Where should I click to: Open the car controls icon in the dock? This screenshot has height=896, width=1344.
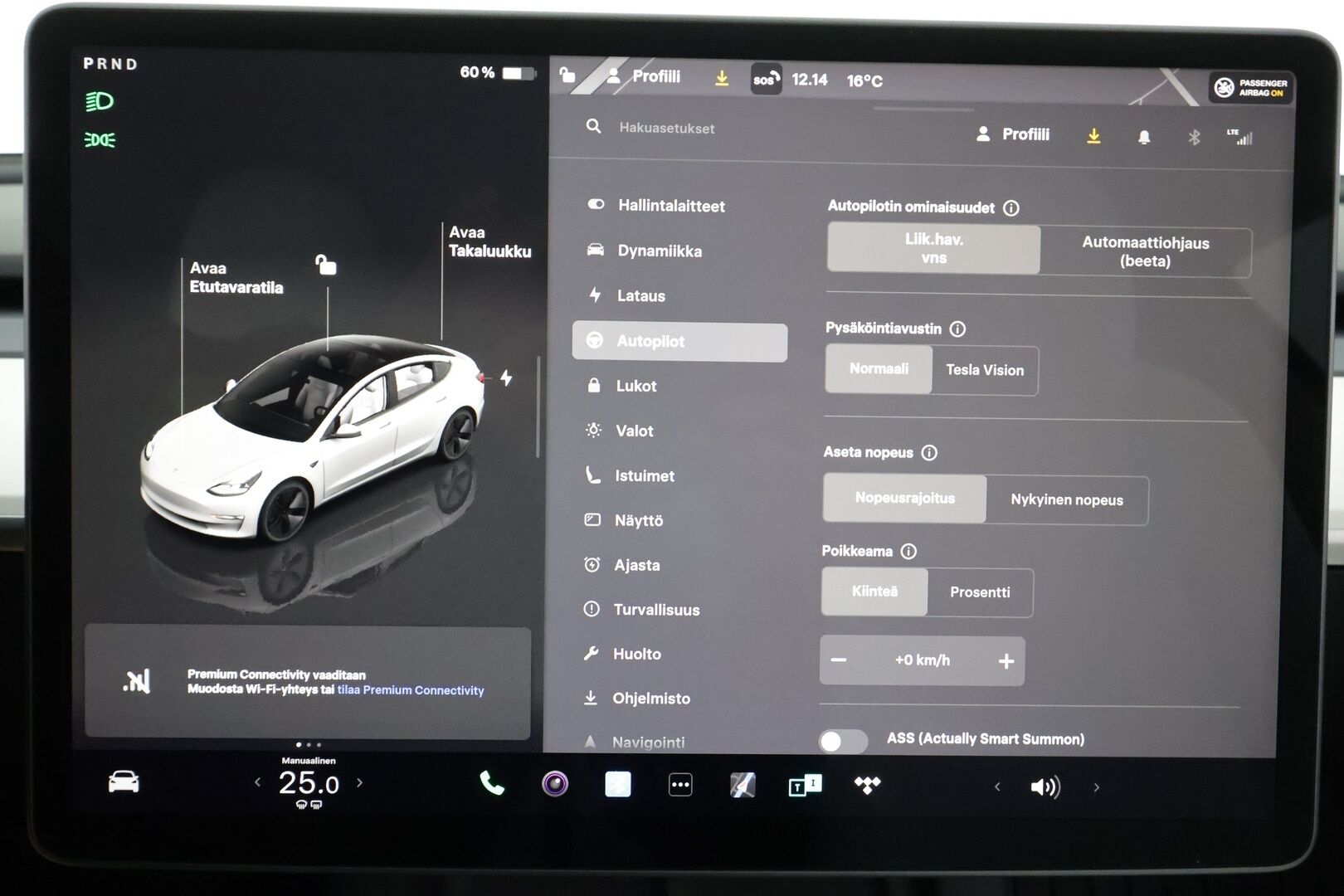[x=124, y=782]
